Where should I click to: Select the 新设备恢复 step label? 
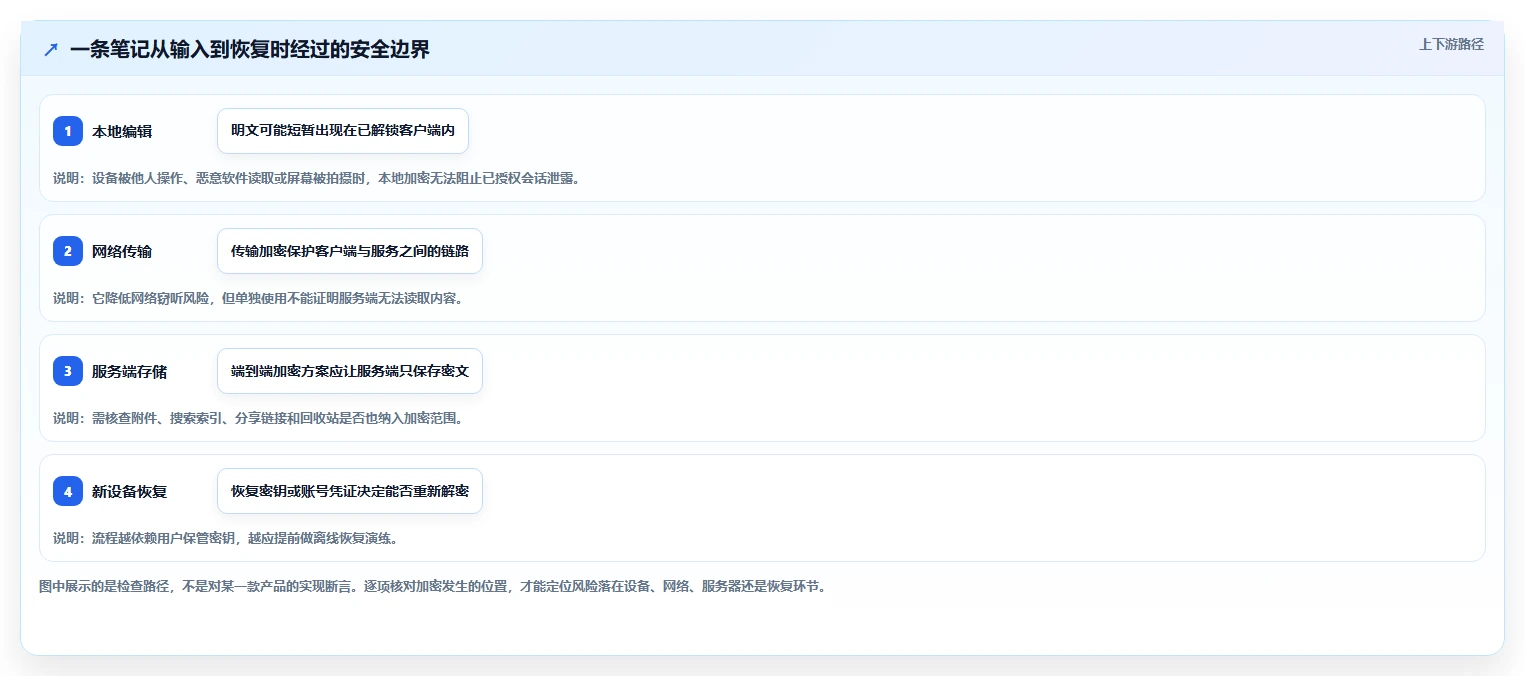130,491
